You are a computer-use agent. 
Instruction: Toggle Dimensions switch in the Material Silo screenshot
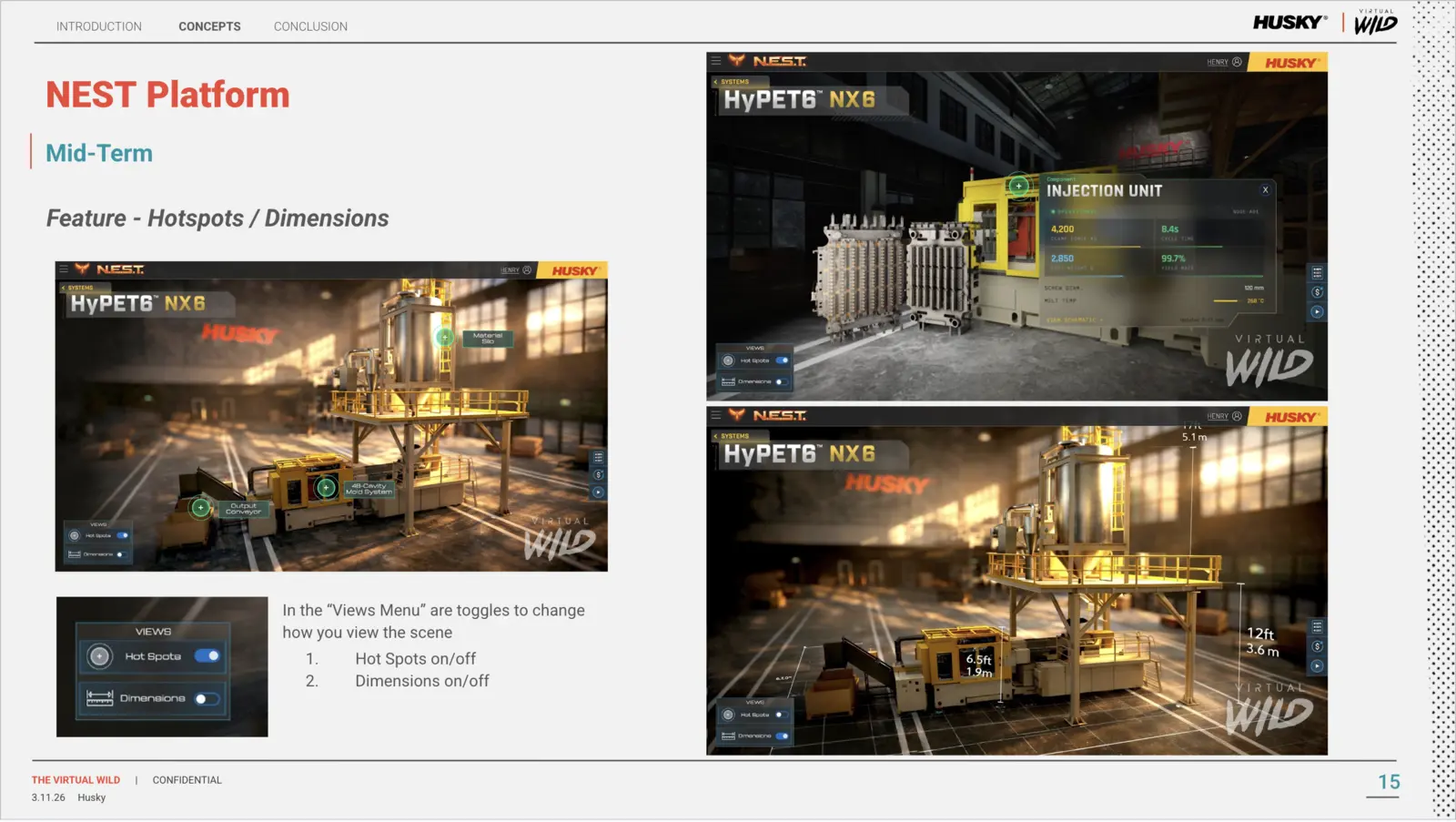121,554
